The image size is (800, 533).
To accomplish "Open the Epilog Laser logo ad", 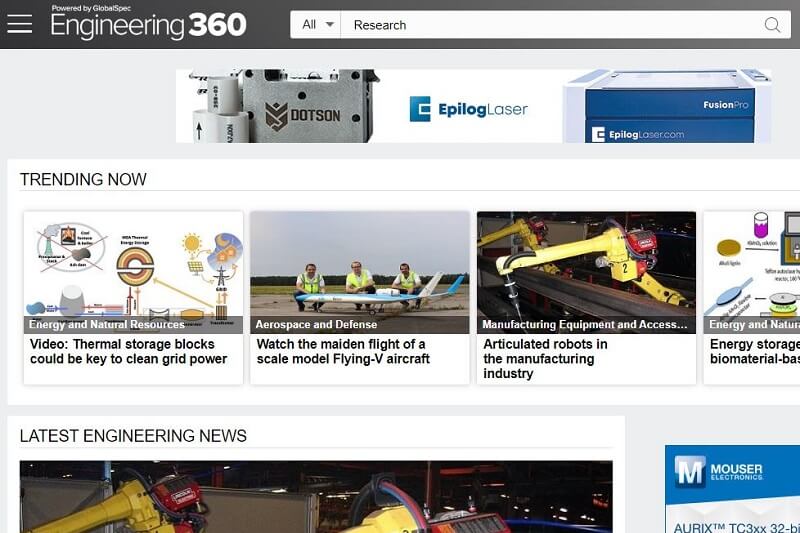I will (468, 109).
